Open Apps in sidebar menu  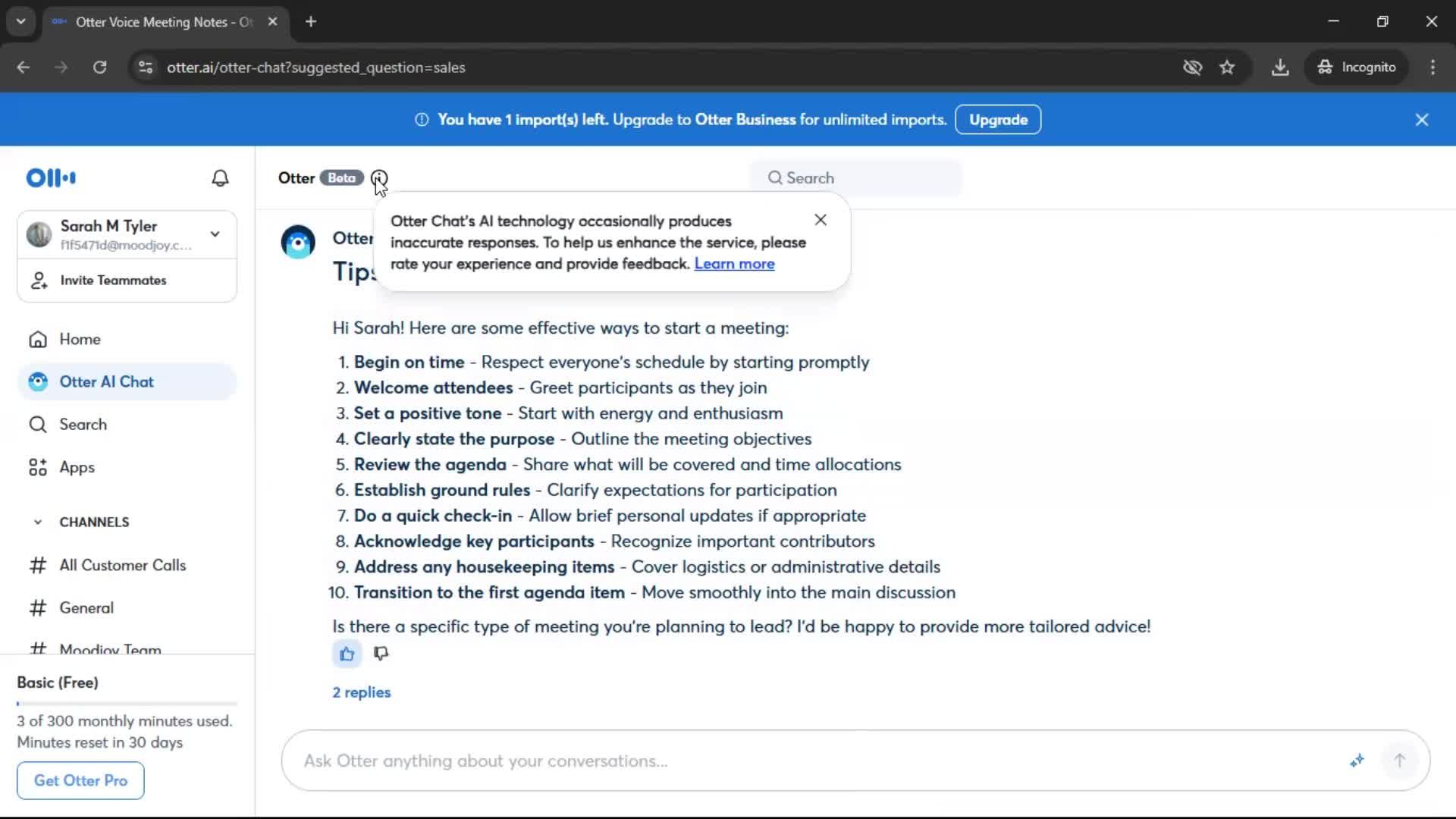click(x=77, y=467)
